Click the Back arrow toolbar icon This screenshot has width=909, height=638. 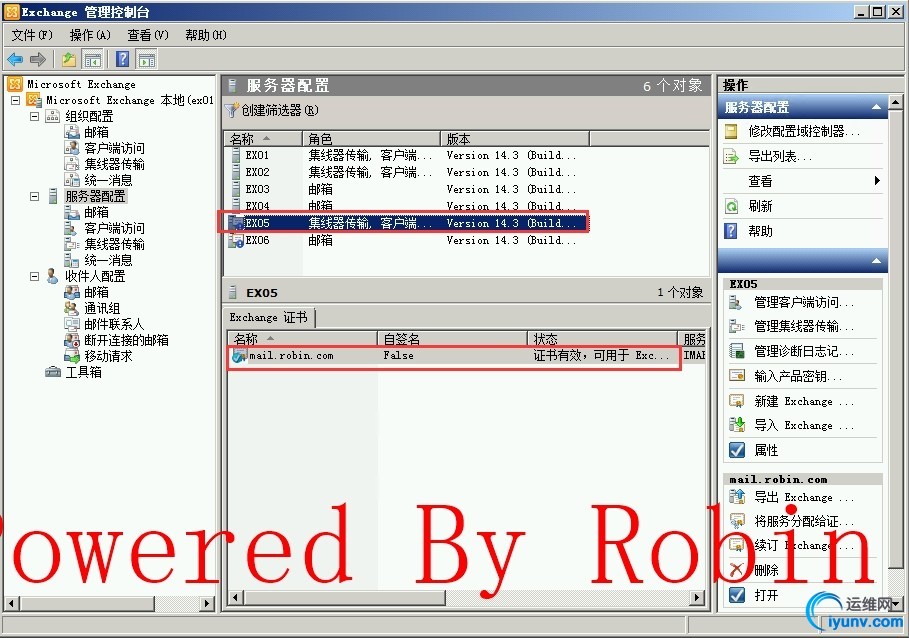click(14, 59)
